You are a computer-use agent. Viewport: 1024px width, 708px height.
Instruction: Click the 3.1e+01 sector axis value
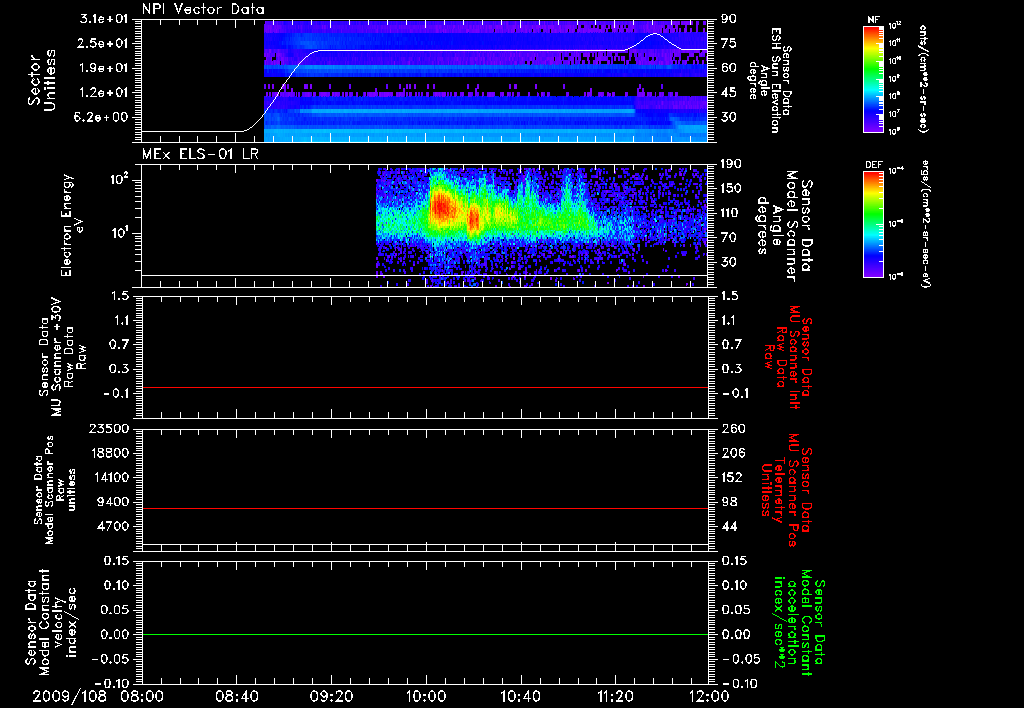[x=103, y=19]
